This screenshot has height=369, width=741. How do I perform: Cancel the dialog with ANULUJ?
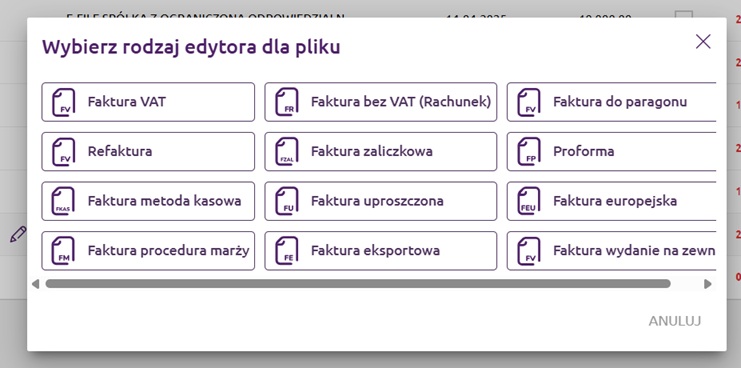click(674, 321)
